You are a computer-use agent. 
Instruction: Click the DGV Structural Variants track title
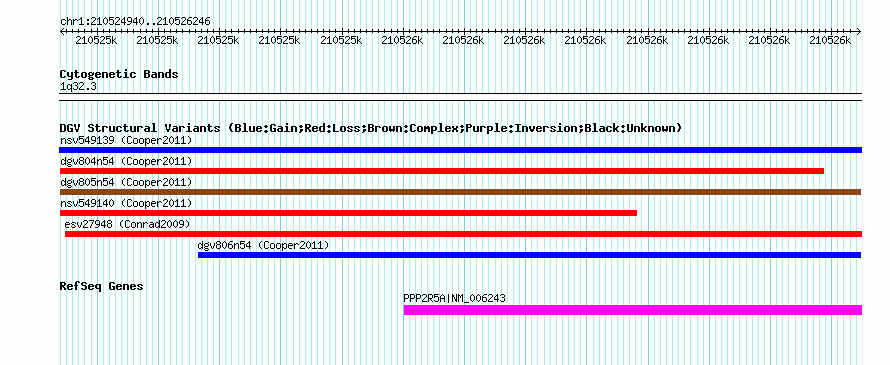371,128
